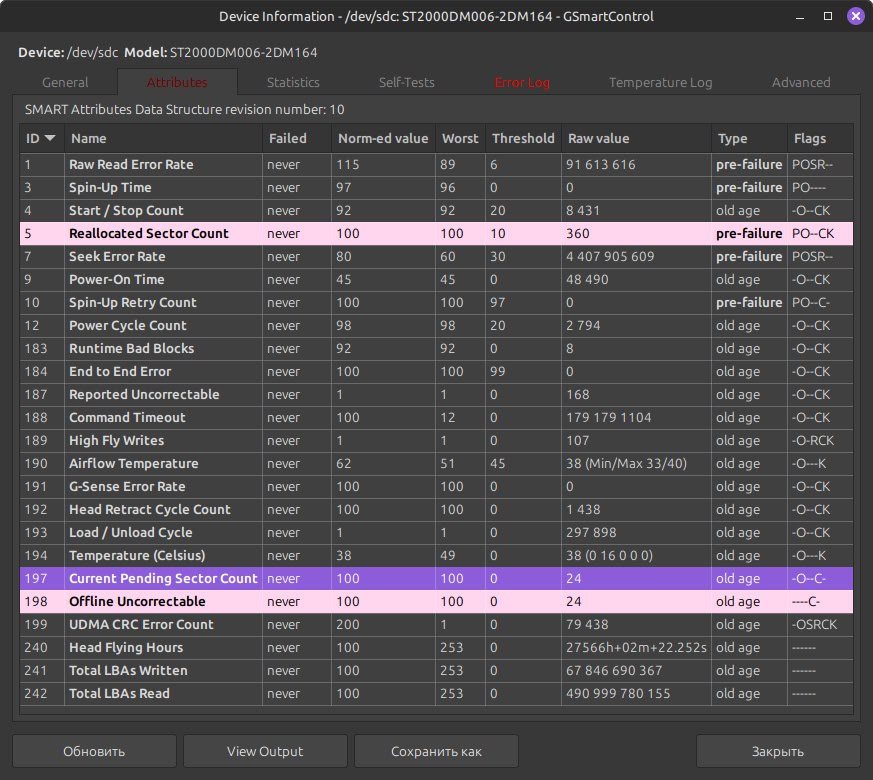The image size is (873, 780).
Task: Sort by the ID column header
Action: (x=42, y=139)
